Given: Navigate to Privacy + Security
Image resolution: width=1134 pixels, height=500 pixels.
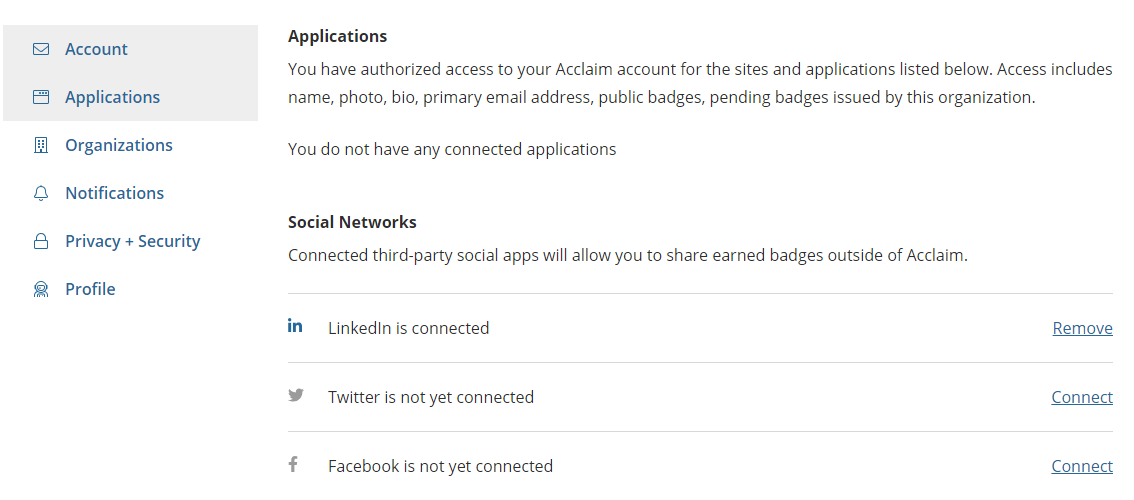Looking at the screenshot, I should [x=133, y=241].
